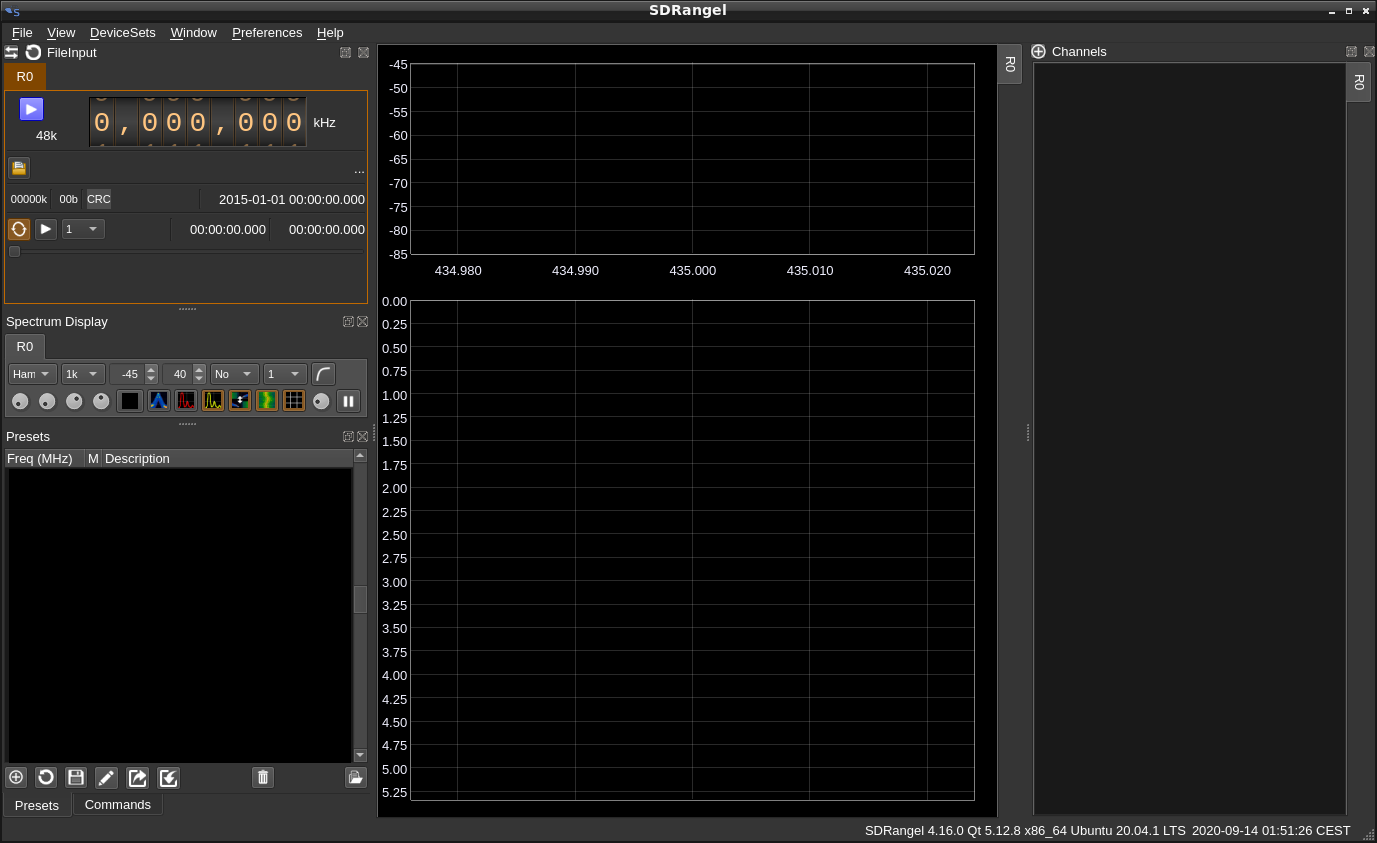This screenshot has width=1377, height=843.
Task: Switch to the Commands tab
Action: tap(118, 804)
